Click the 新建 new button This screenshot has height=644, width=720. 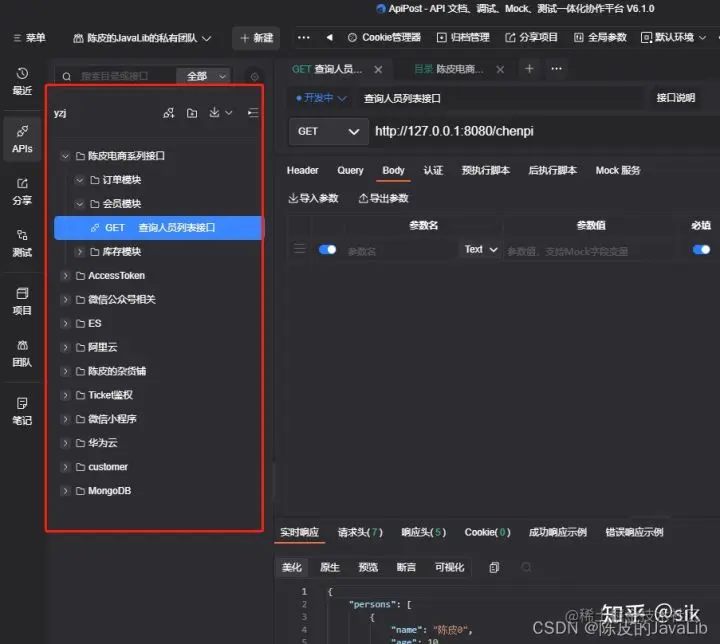pos(256,38)
